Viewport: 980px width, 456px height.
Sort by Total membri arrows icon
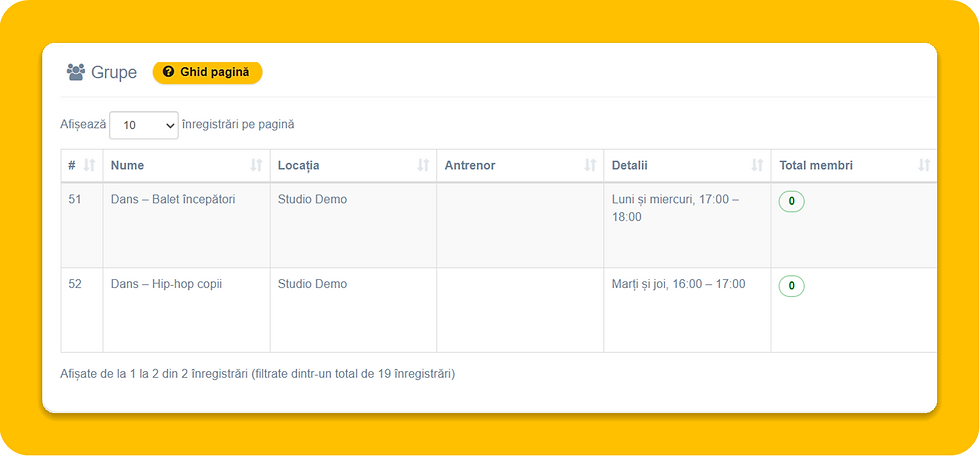924,166
